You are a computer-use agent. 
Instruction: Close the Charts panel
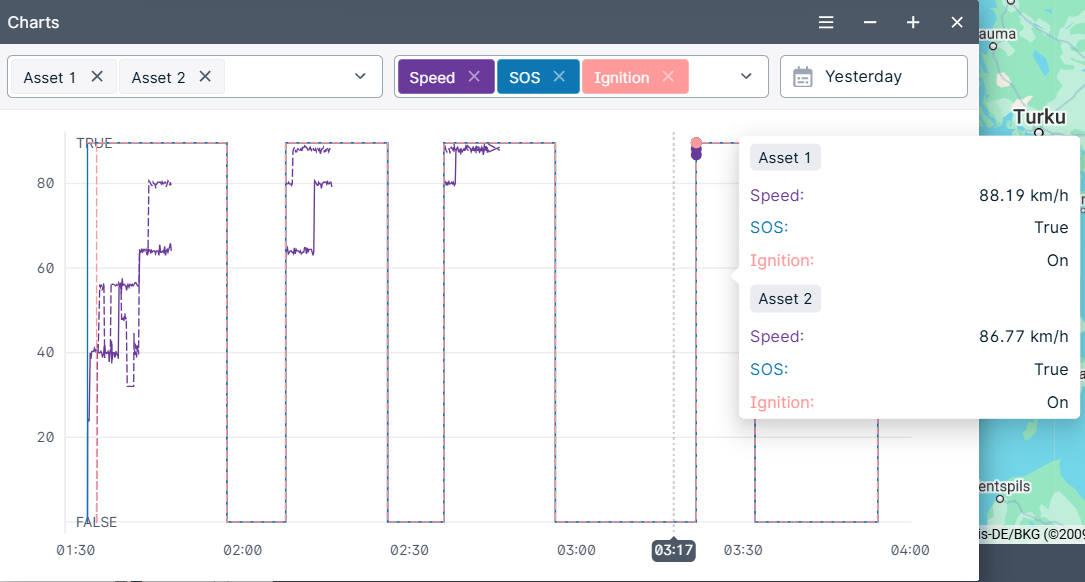(x=957, y=22)
